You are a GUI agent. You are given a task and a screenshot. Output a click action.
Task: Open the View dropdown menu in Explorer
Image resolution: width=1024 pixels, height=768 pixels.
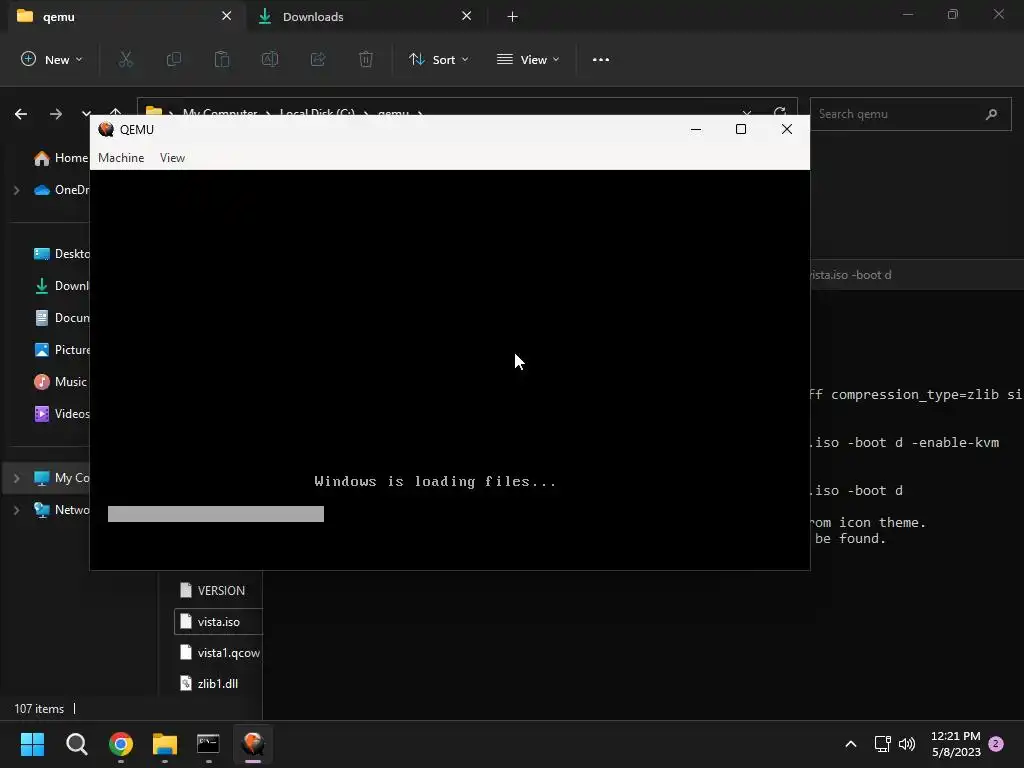pyautogui.click(x=528, y=59)
